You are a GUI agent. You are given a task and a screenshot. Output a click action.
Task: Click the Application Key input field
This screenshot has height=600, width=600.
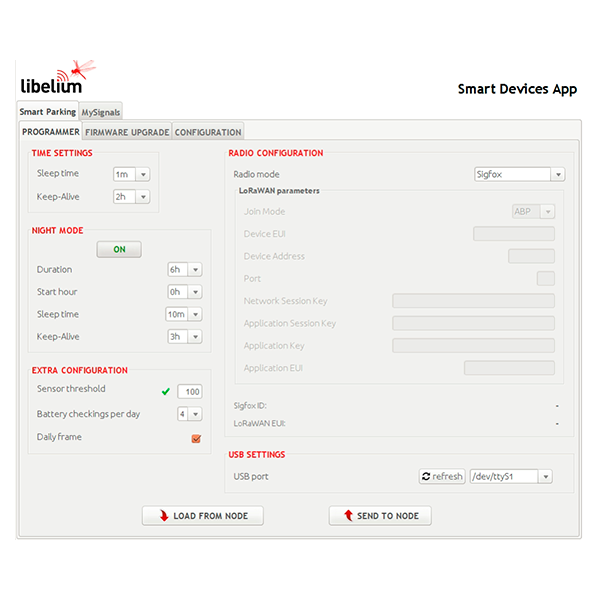tap(473, 346)
